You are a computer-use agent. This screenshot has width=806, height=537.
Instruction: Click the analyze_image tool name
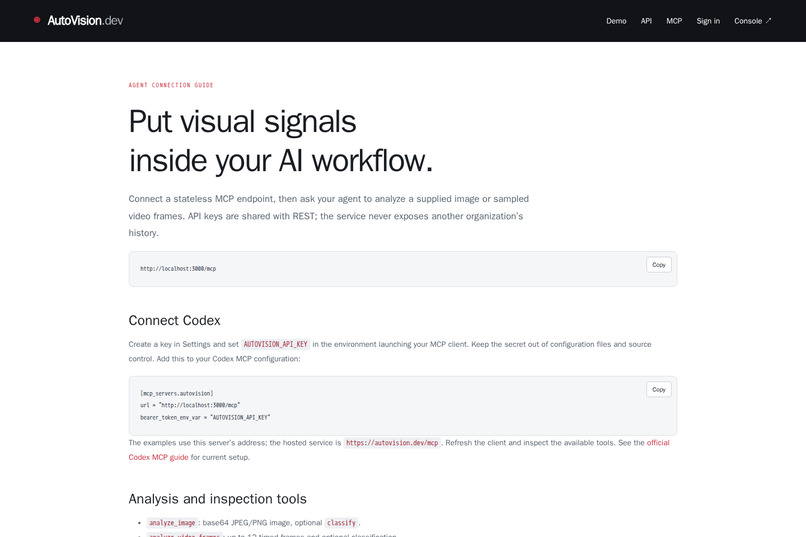[172, 523]
